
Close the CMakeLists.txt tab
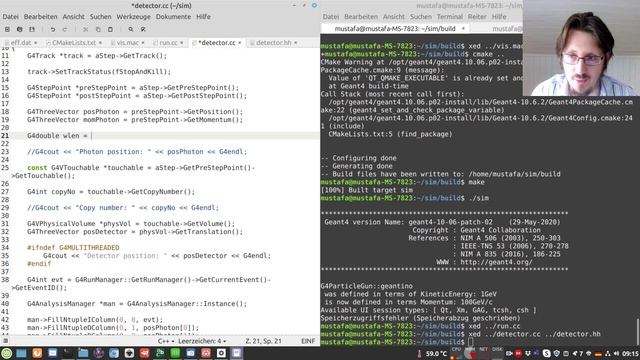(100, 42)
